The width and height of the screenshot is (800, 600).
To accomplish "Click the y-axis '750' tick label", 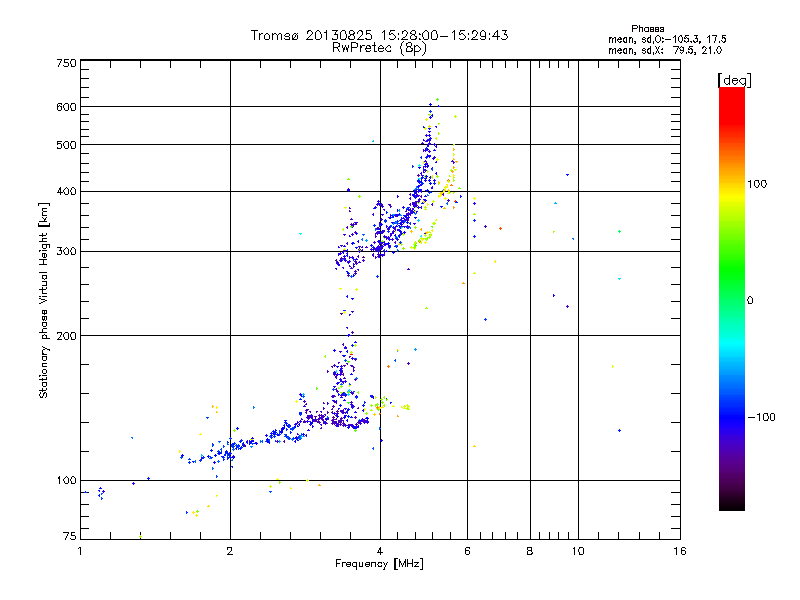I will click(66, 63).
